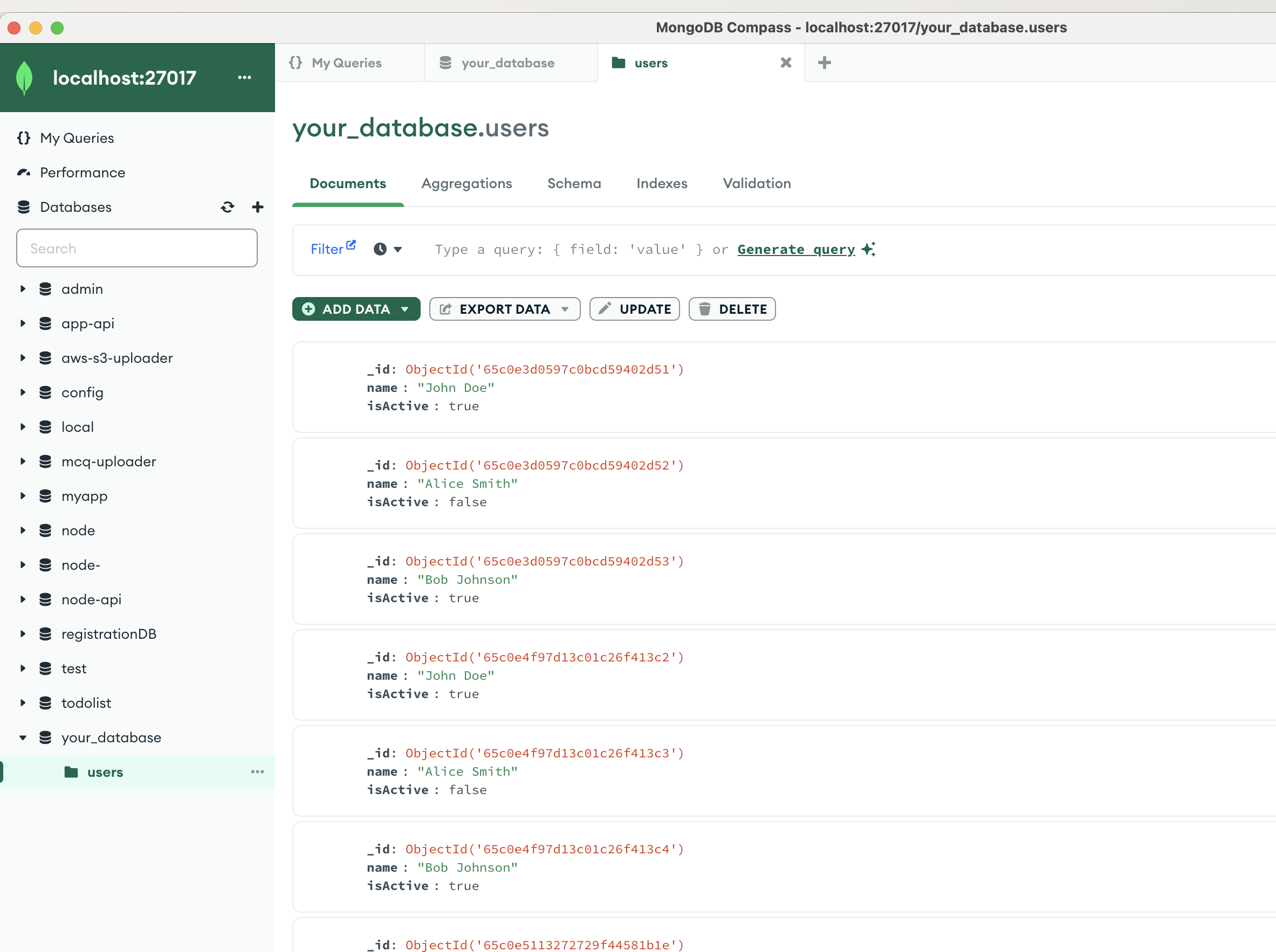The height and width of the screenshot is (952, 1276).
Task: Open query history clock dropdown
Action: click(387, 249)
